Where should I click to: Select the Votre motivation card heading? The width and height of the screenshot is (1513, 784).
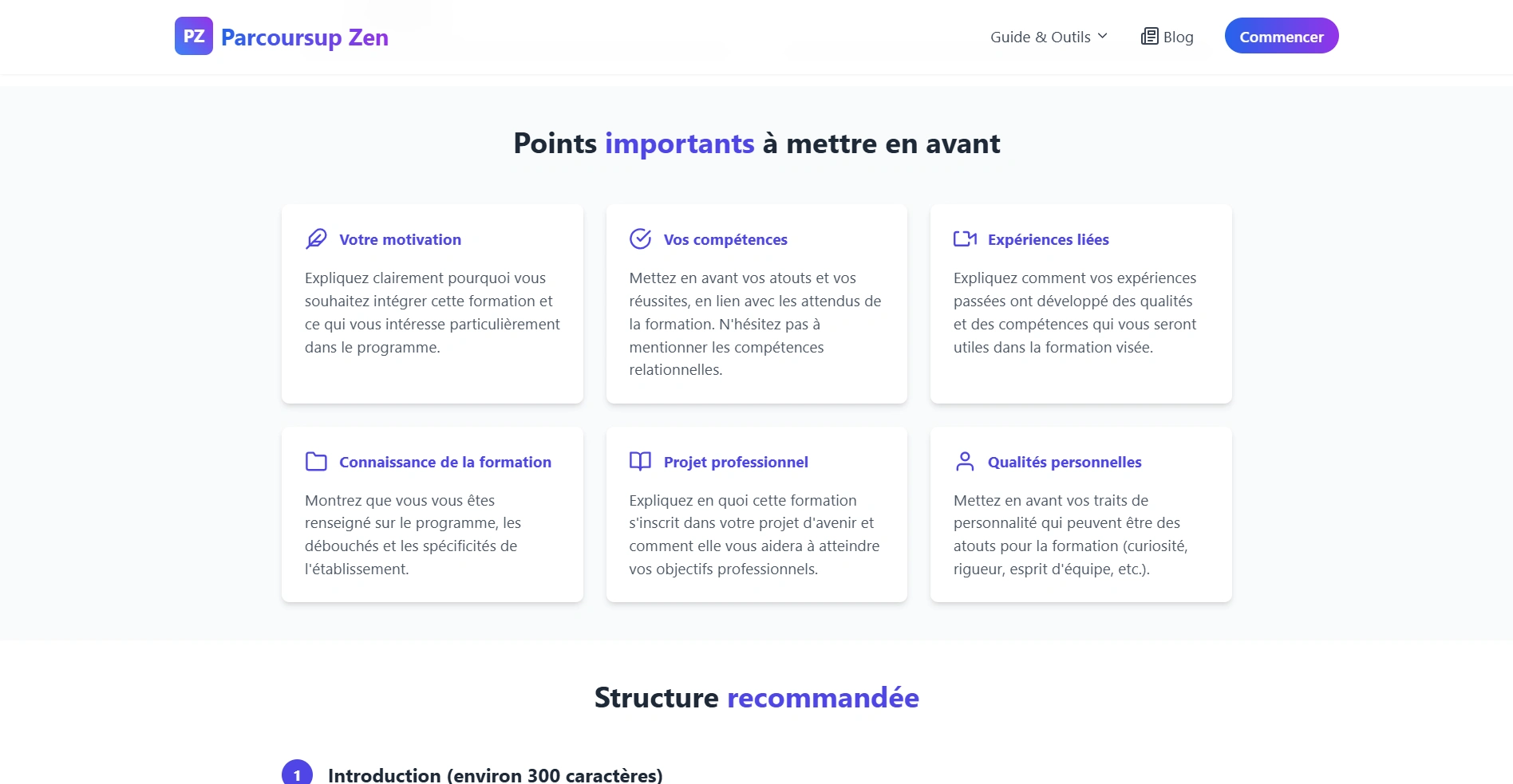pos(400,239)
